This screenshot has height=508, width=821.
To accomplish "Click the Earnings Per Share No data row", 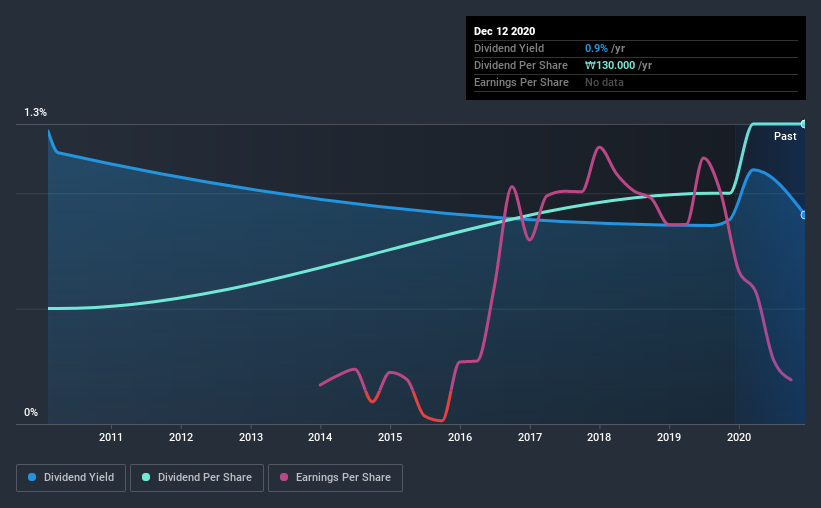I will (636, 82).
